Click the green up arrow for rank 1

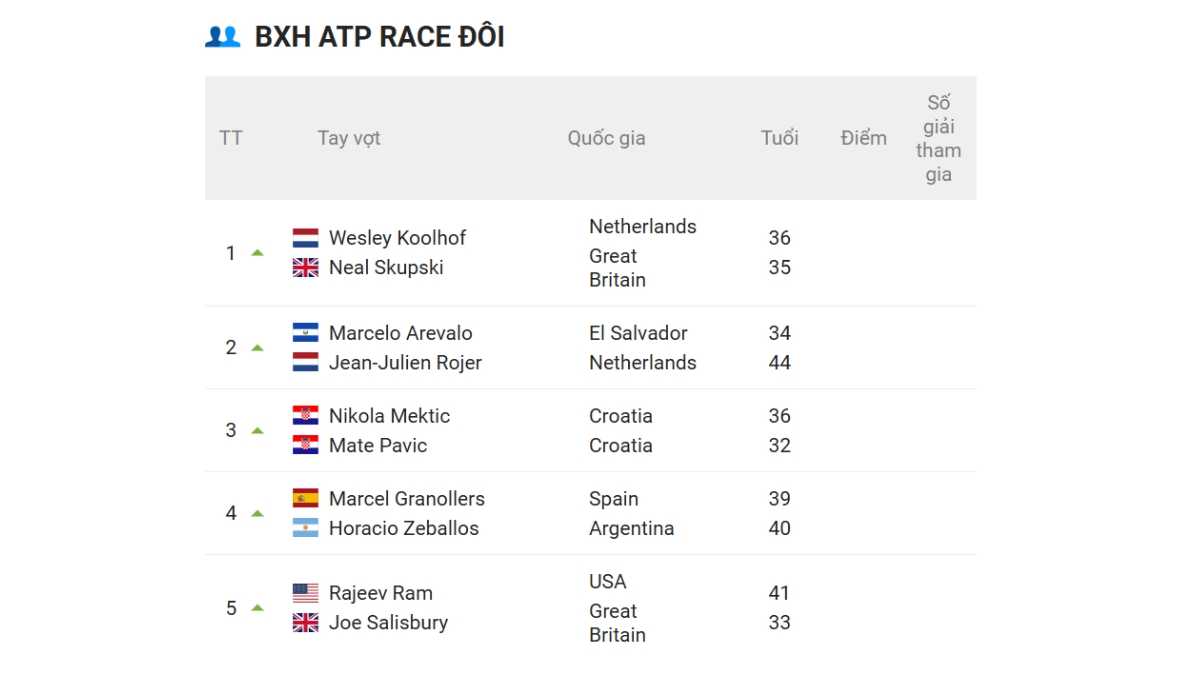pyautogui.click(x=257, y=253)
